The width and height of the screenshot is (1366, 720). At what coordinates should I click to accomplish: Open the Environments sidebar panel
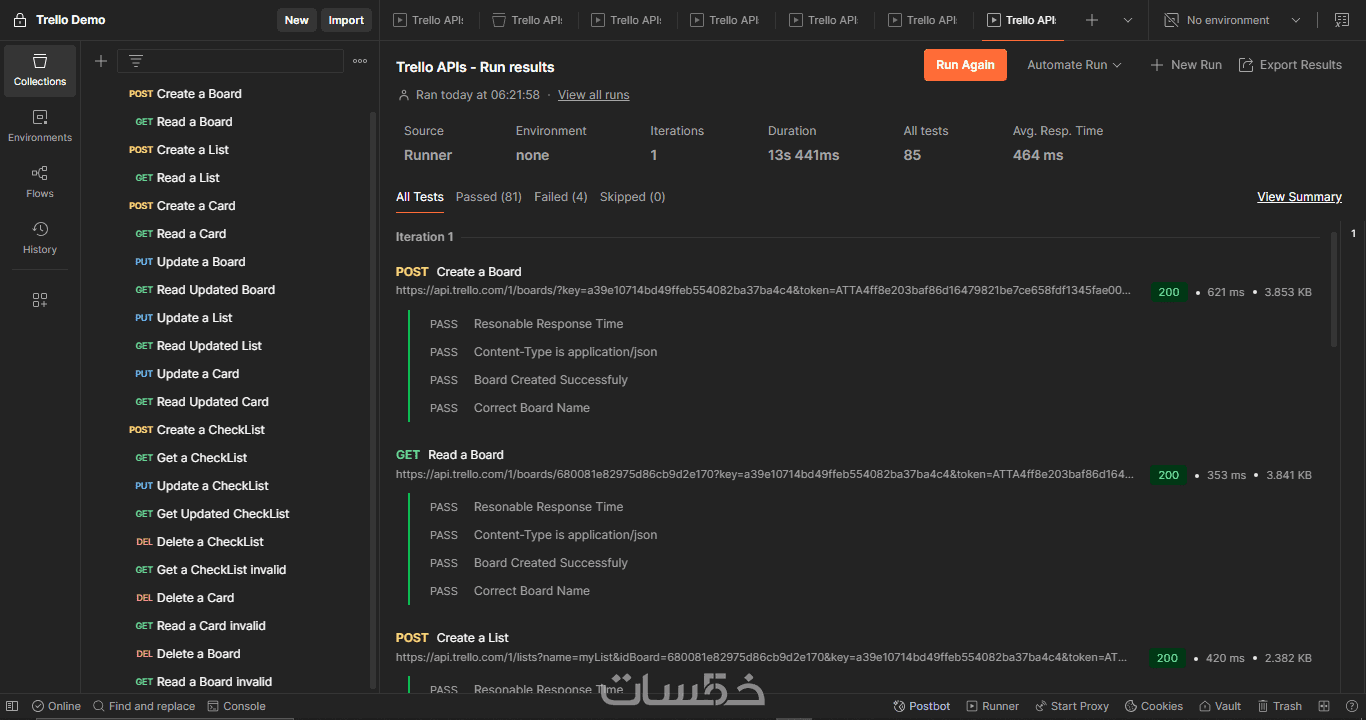pyautogui.click(x=40, y=126)
